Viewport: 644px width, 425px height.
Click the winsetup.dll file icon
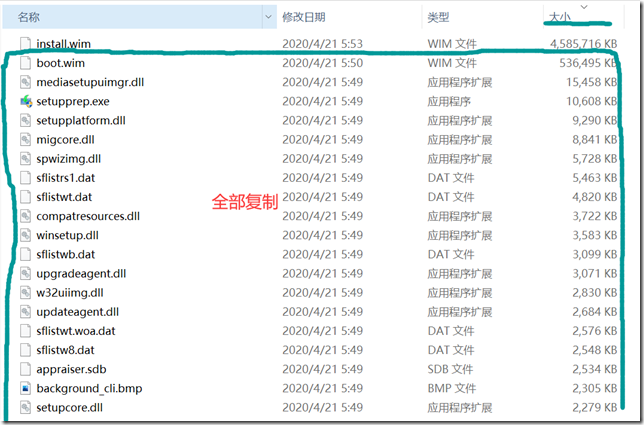26,235
